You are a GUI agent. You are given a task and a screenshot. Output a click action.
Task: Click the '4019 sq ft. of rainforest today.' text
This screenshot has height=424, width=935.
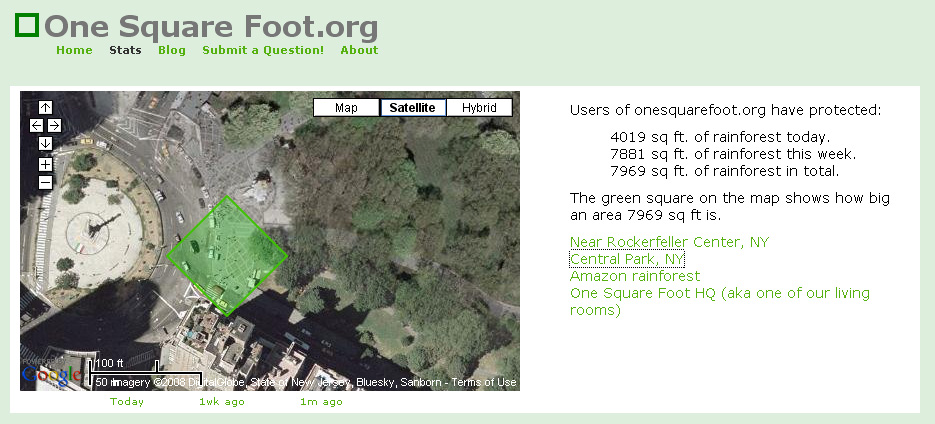click(720, 137)
